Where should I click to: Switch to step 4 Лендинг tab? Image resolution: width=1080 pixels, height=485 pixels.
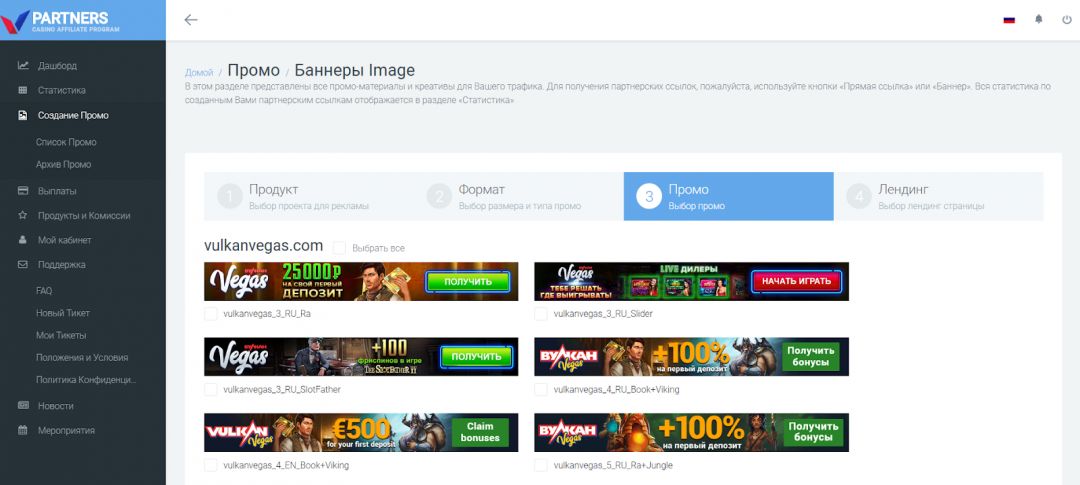pos(938,196)
